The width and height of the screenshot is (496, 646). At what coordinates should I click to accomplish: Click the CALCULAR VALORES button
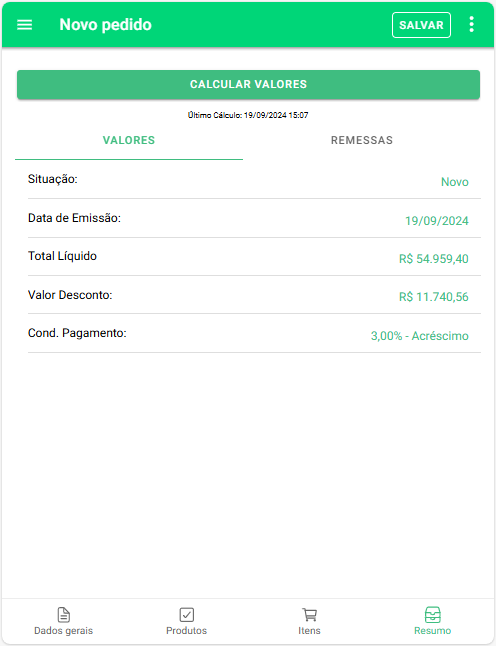248,84
